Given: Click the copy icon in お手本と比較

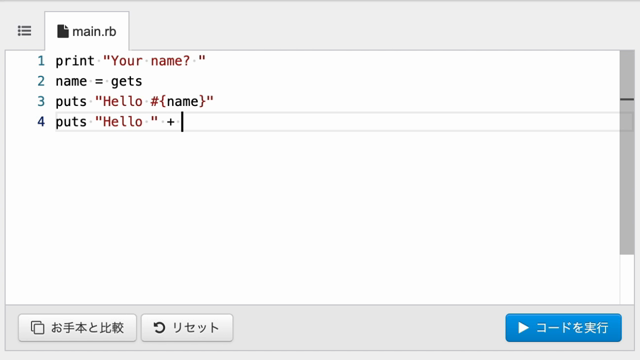Looking at the screenshot, I should [38, 327].
